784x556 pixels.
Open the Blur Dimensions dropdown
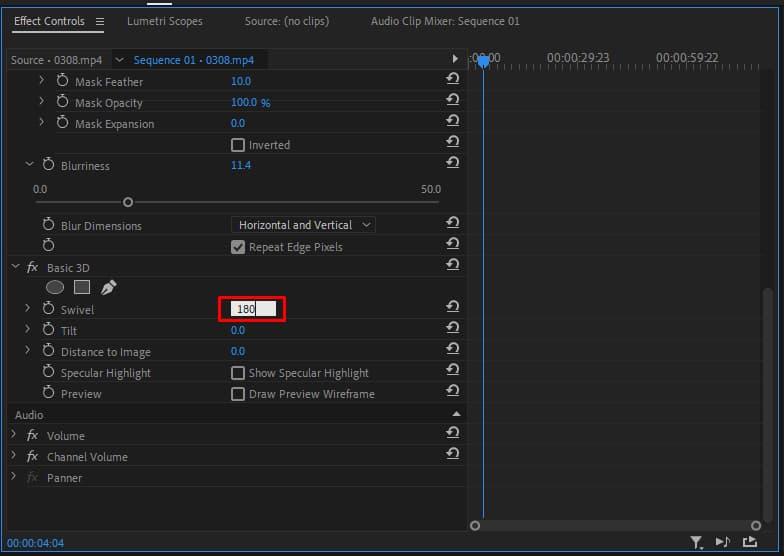303,225
